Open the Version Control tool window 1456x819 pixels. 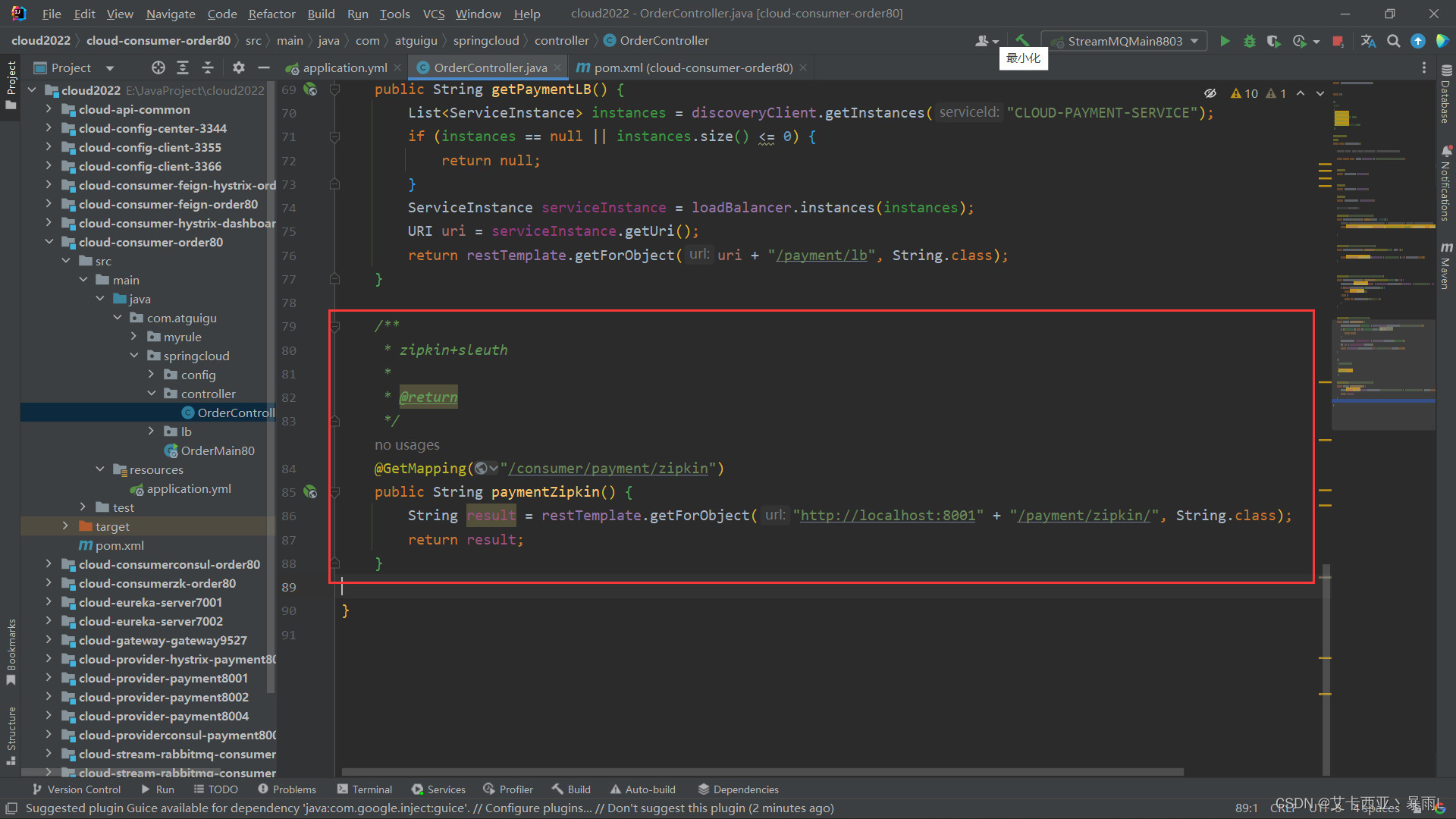(76, 789)
